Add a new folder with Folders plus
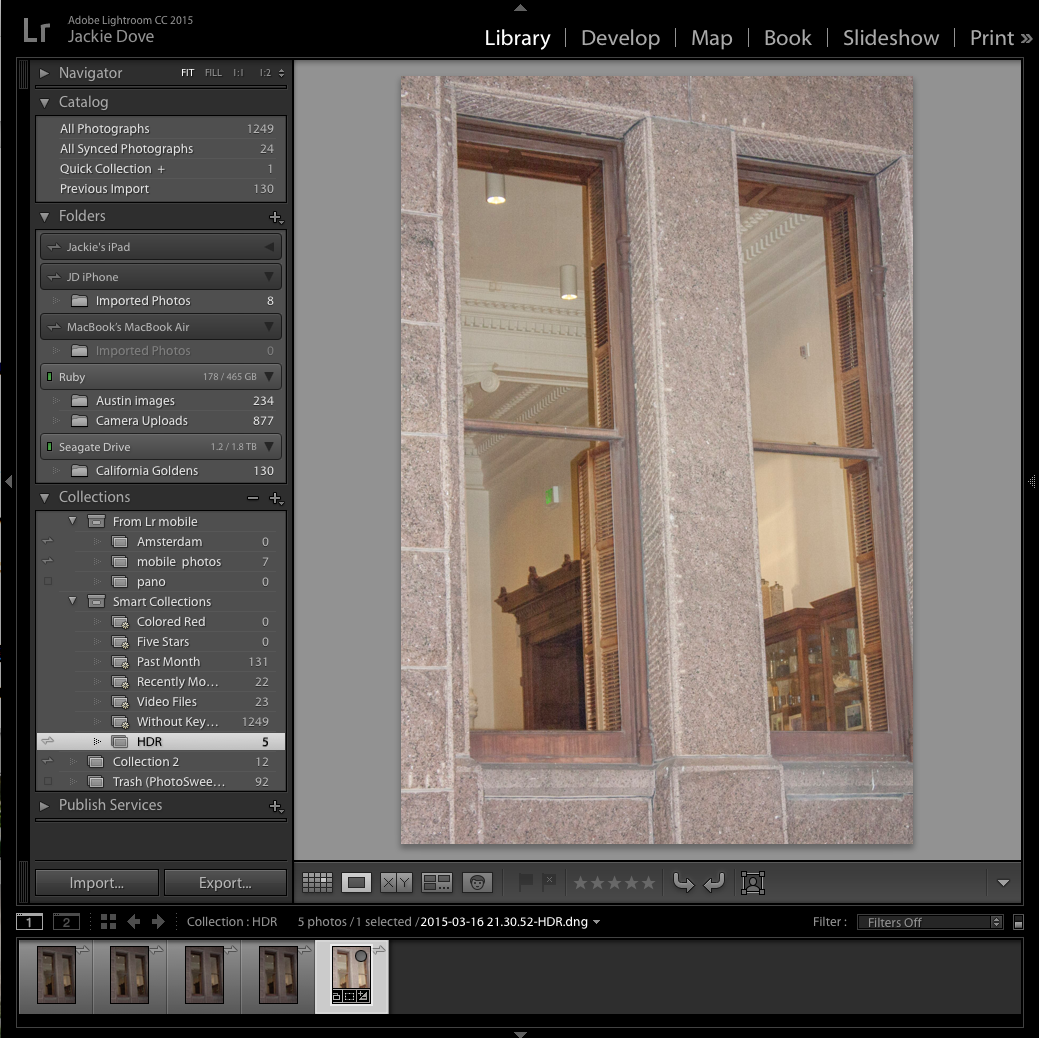This screenshot has height=1038, width=1039. [276, 217]
